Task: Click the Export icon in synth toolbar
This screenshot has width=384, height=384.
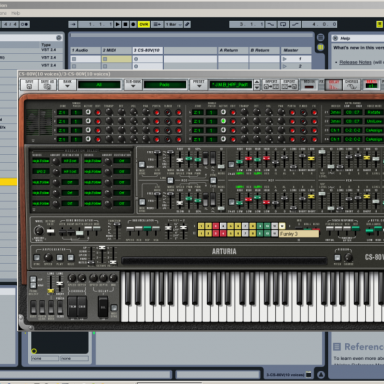Action: click(289, 85)
